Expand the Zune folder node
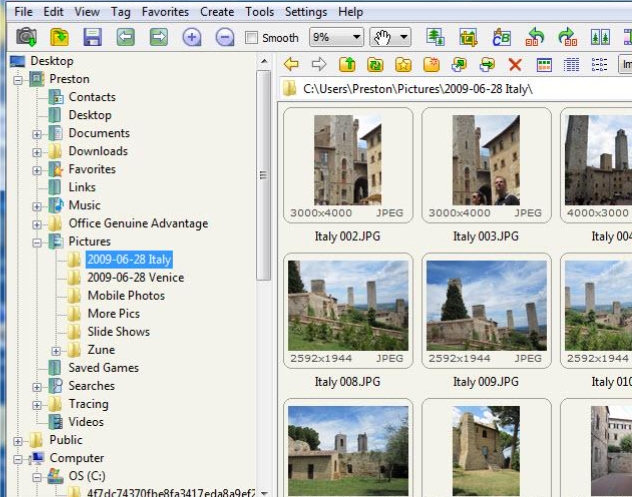Viewport: 632px width, 497px height. pyautogui.click(x=56, y=351)
